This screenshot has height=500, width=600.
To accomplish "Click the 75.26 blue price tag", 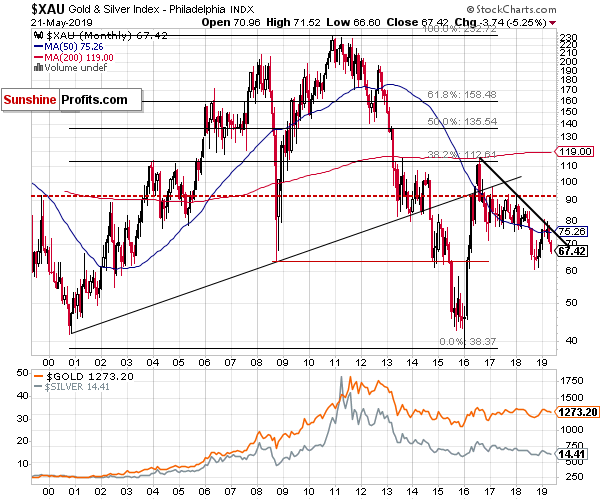I will [x=571, y=231].
